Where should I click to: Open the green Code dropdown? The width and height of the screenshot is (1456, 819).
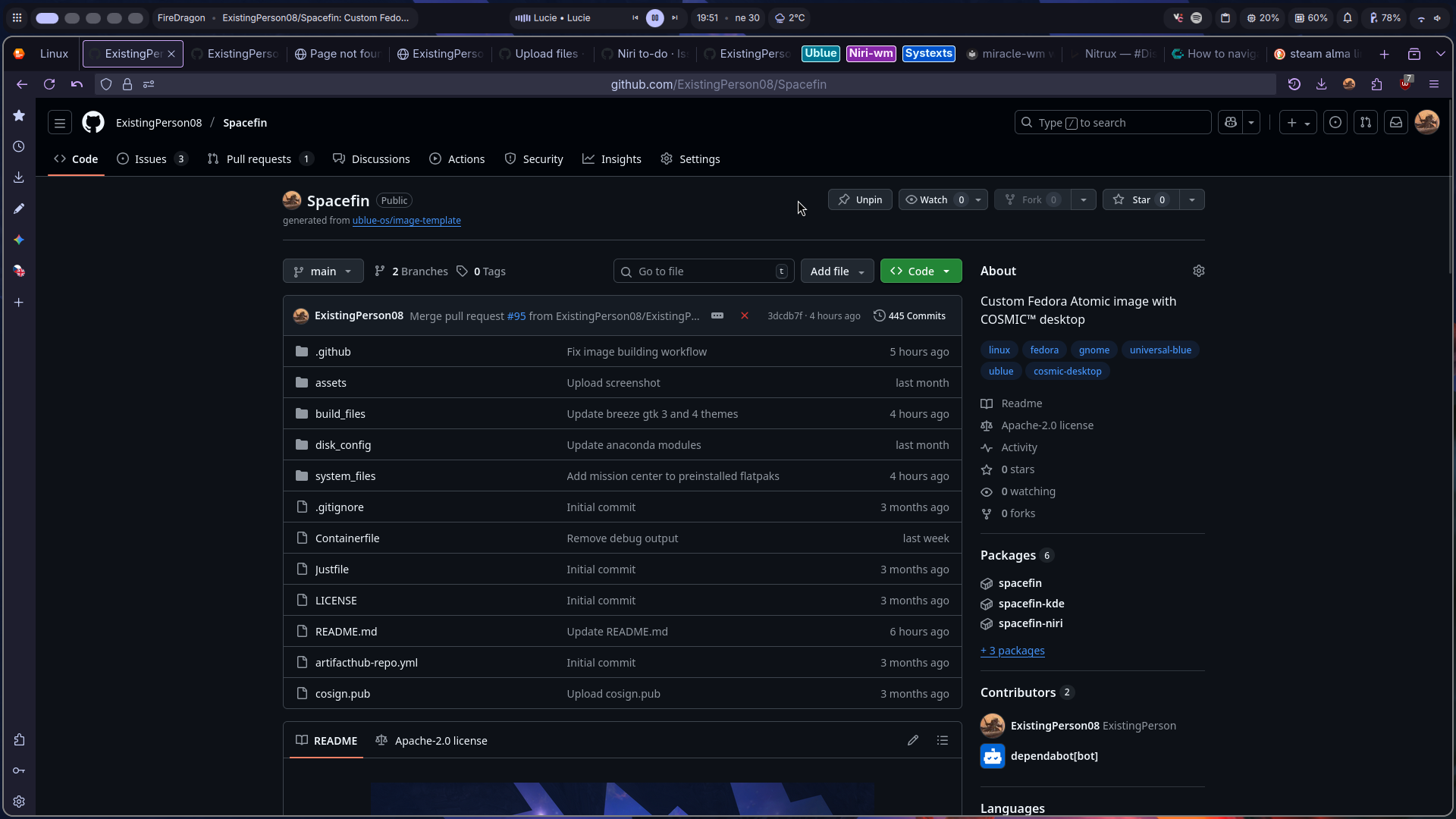coord(921,271)
